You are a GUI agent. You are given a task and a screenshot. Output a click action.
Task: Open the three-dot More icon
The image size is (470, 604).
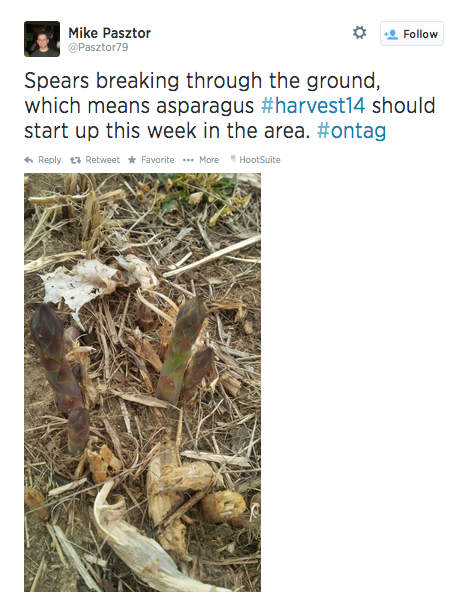click(x=188, y=160)
